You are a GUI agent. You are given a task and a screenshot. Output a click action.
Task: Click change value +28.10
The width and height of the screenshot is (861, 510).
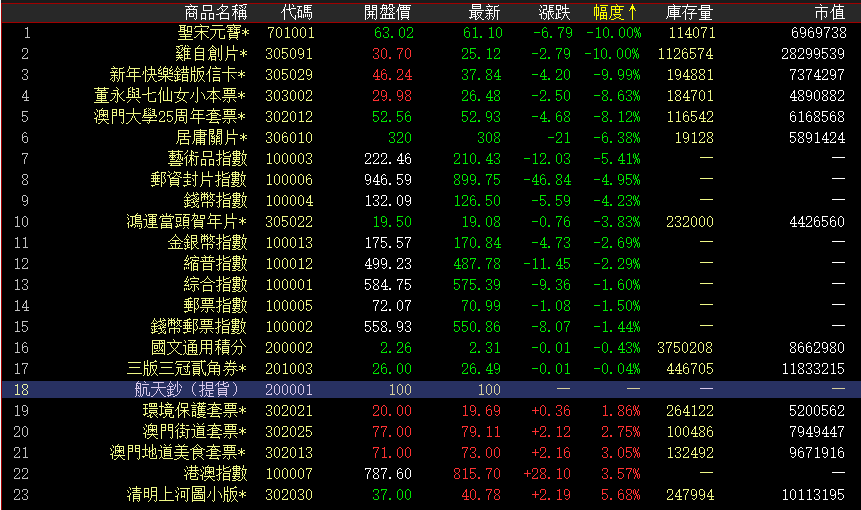pos(547,474)
